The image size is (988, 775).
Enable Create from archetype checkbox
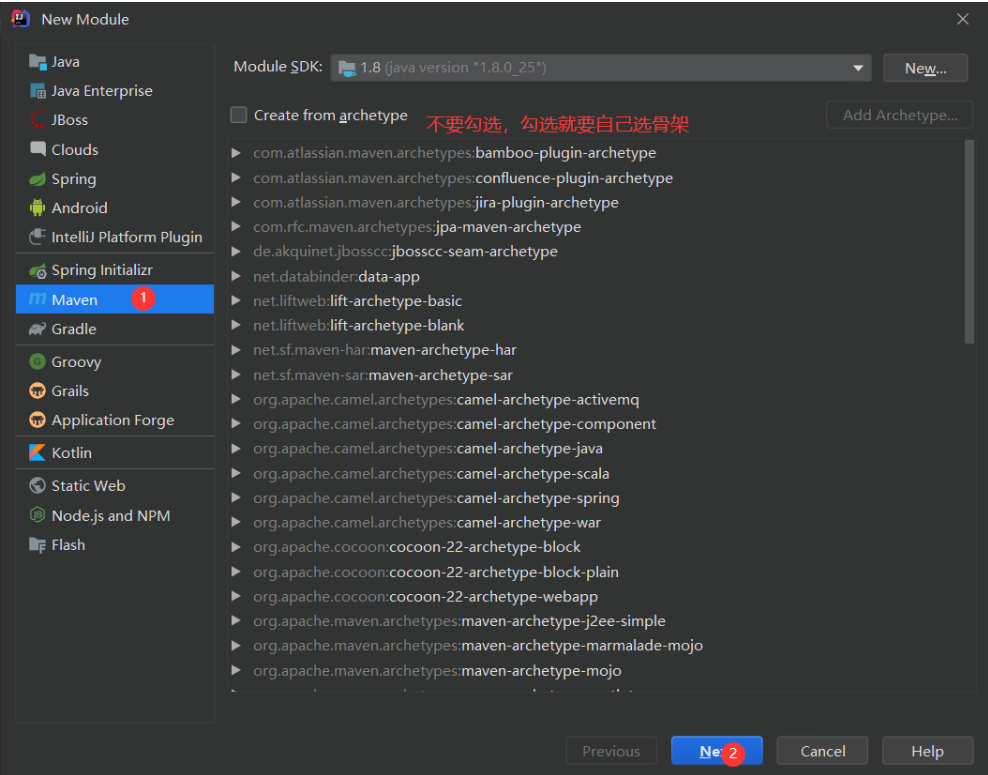coord(239,115)
